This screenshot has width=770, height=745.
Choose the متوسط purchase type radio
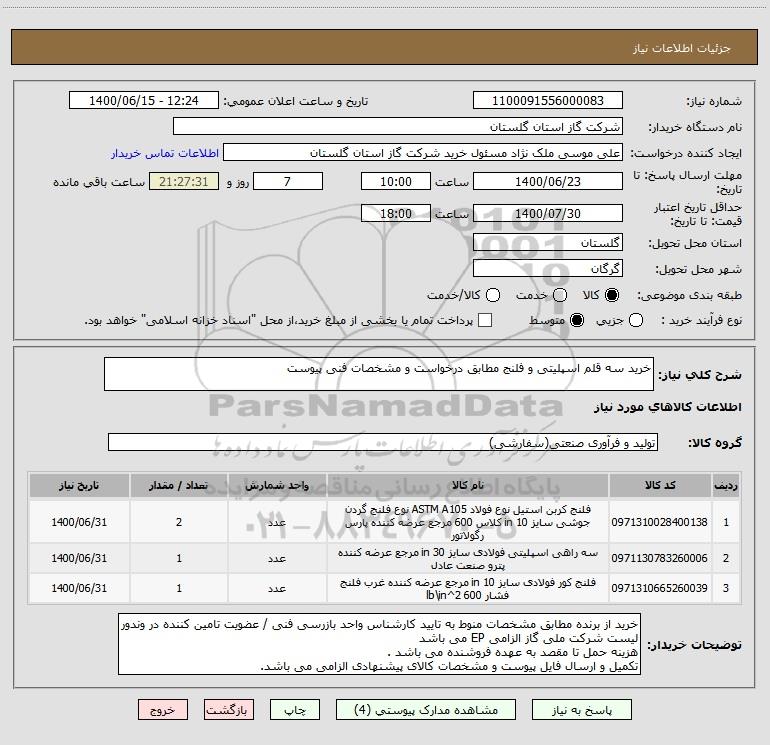click(577, 320)
